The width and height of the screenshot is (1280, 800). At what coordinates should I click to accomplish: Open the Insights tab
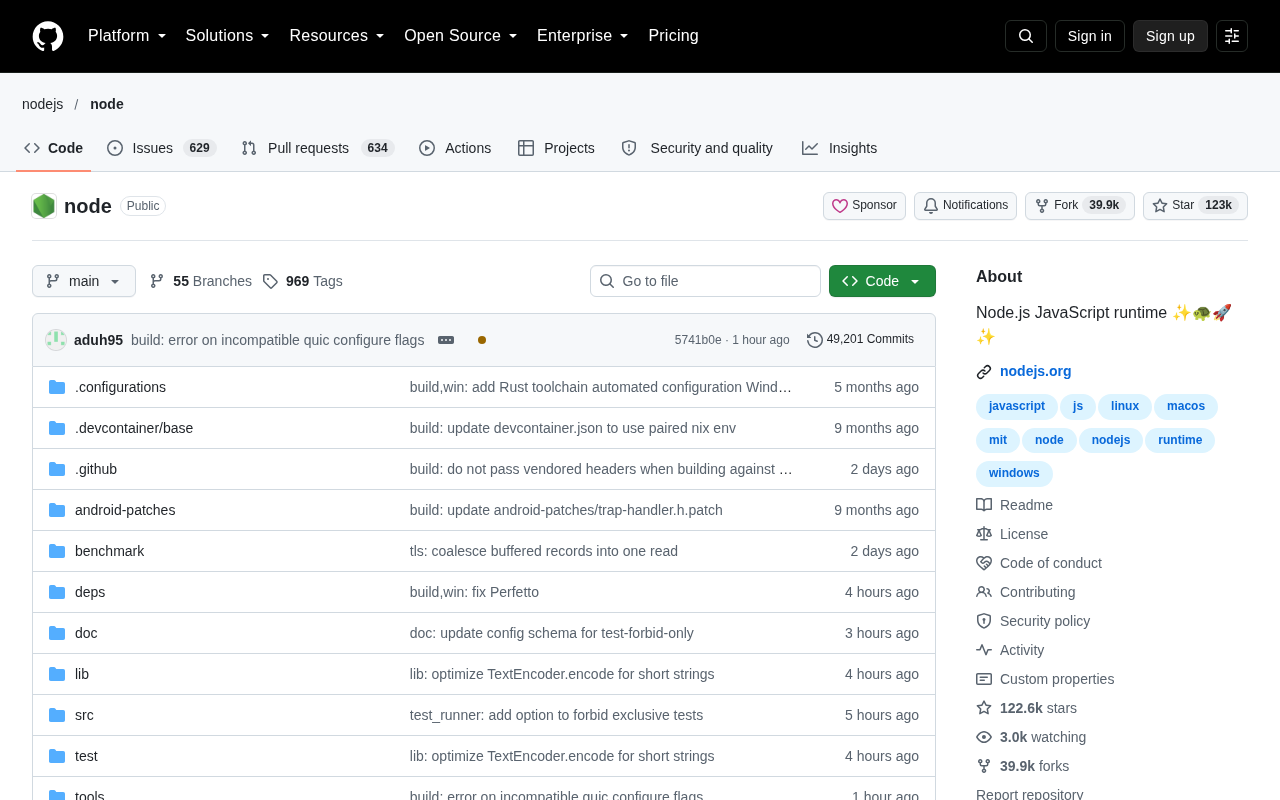(x=839, y=148)
